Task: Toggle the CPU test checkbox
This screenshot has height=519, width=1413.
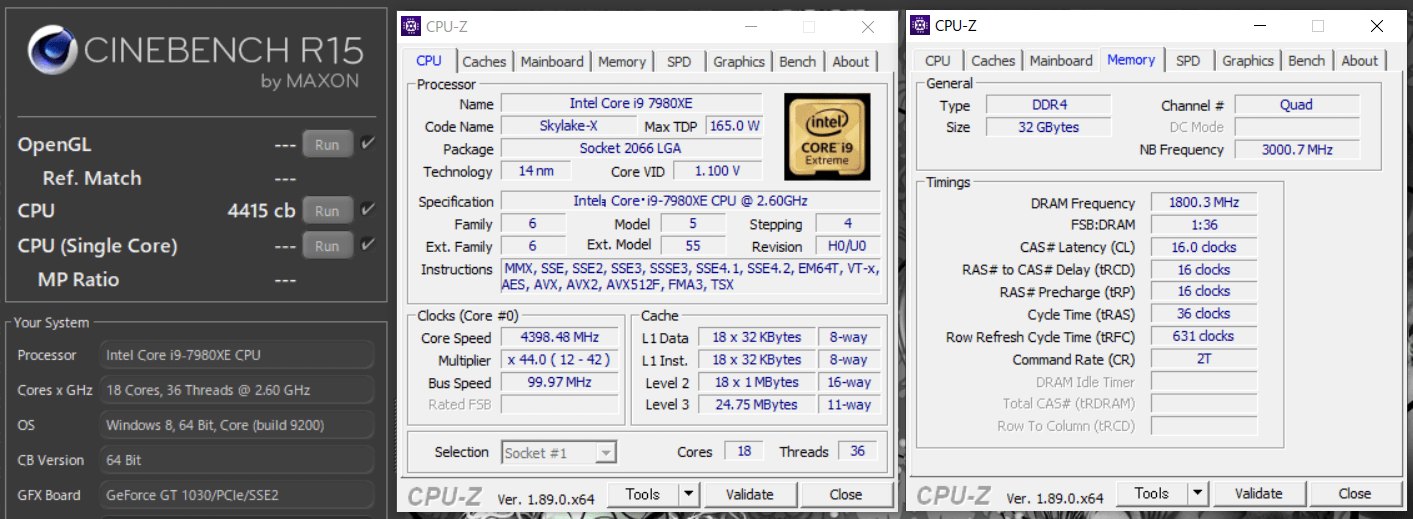Action: pyautogui.click(x=368, y=210)
